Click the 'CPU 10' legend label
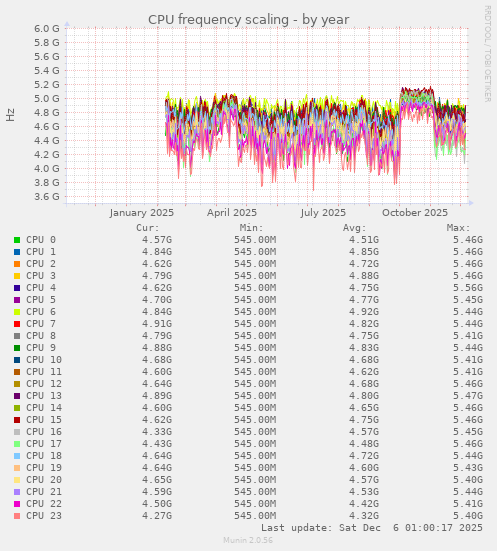 [44, 360]
